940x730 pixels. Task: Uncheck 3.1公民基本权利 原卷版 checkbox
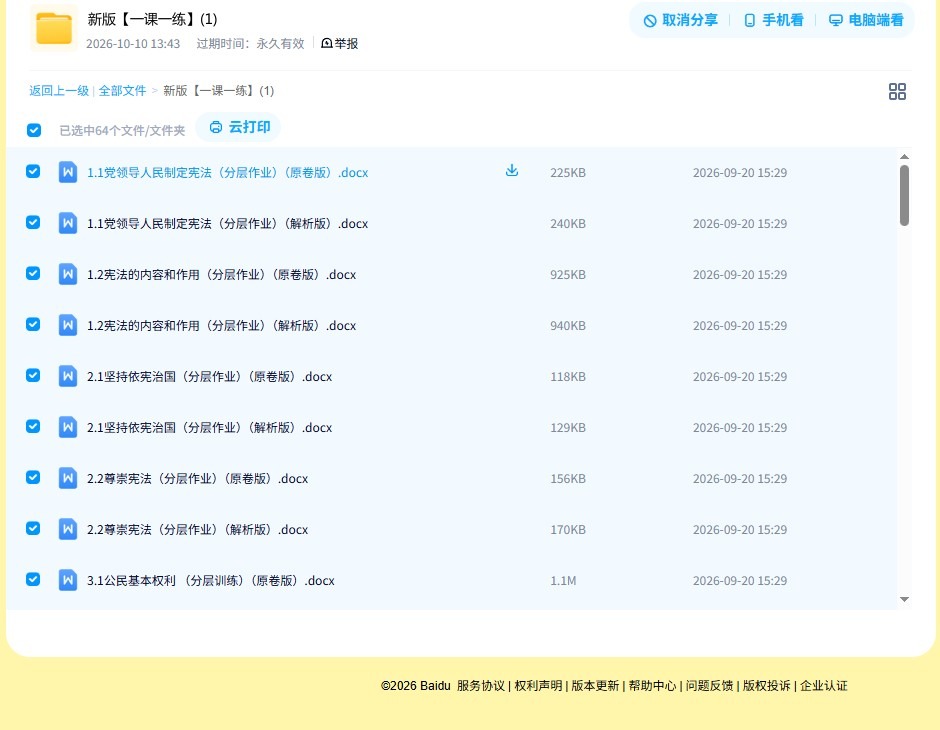pyautogui.click(x=33, y=579)
